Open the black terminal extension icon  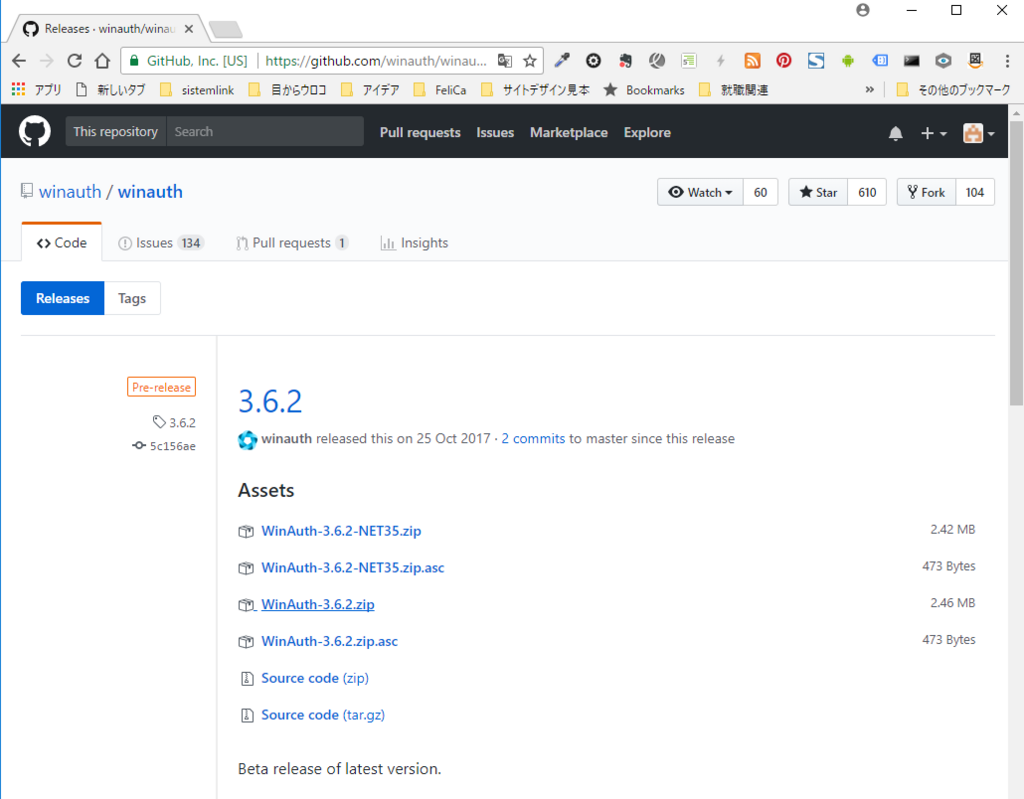911,61
